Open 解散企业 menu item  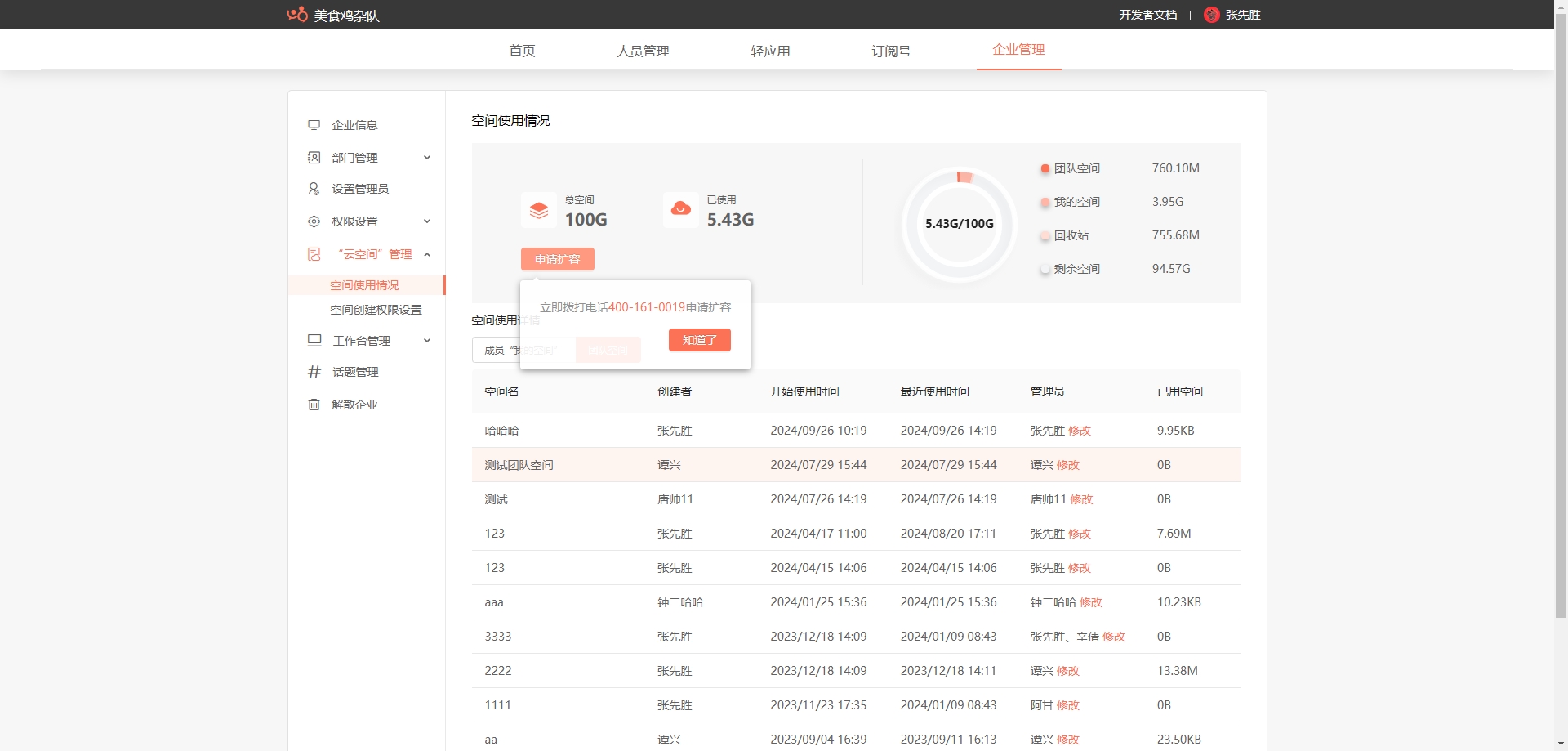point(354,405)
